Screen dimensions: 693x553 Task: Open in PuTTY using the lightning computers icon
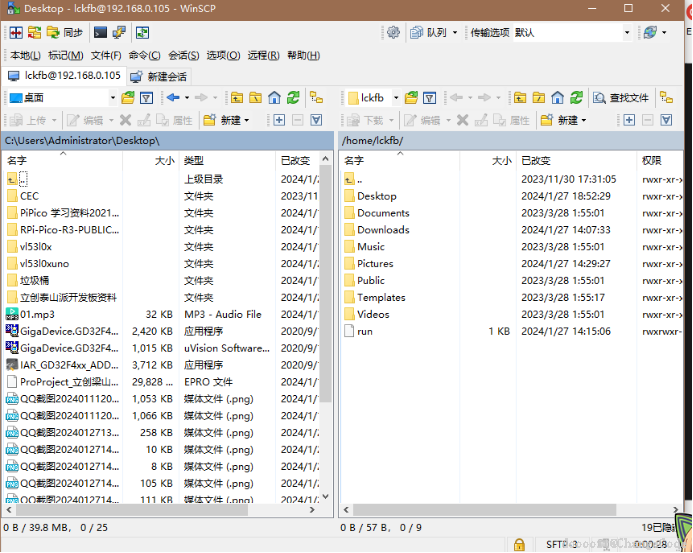(x=119, y=33)
